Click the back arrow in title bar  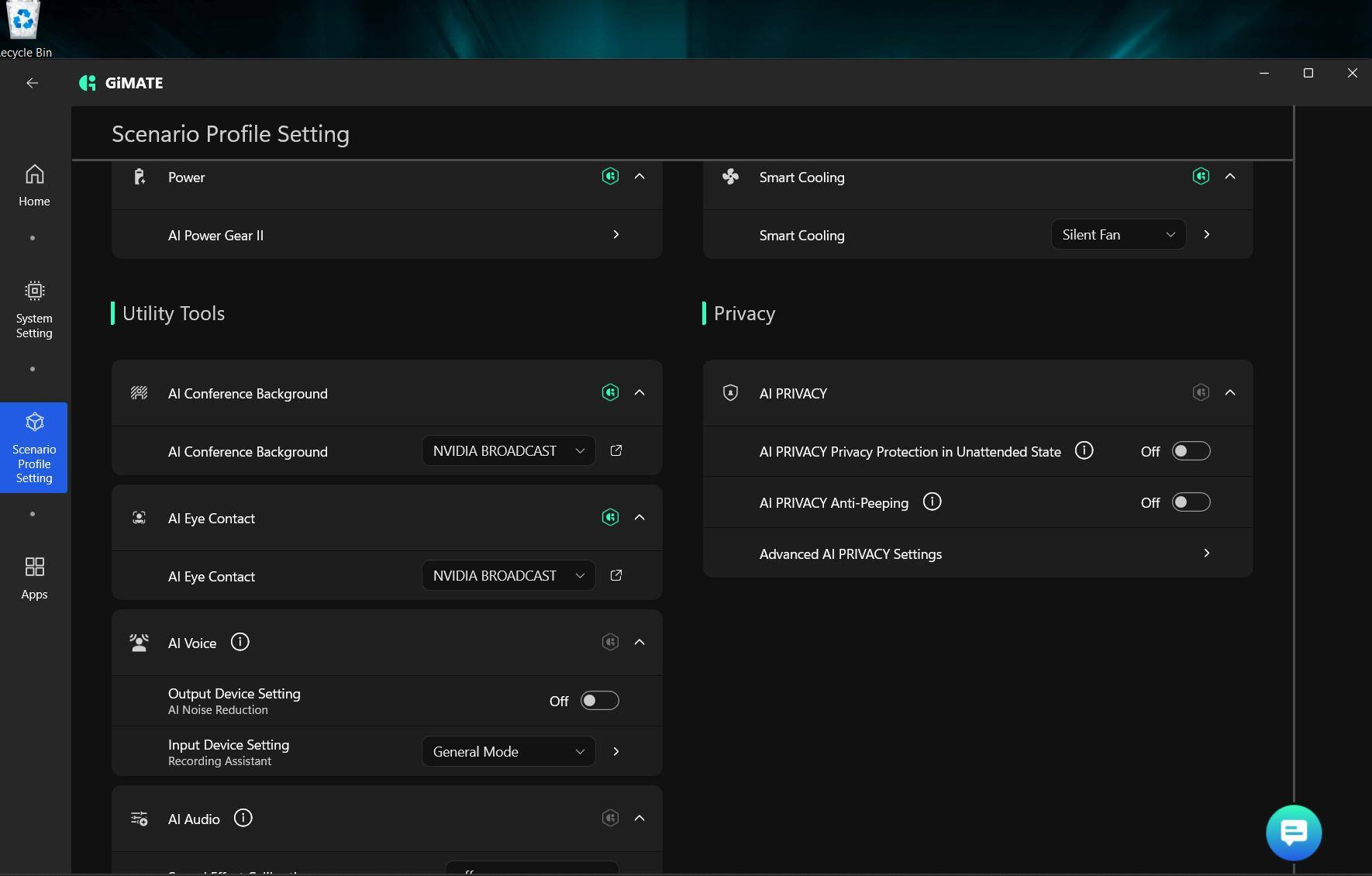pos(32,83)
